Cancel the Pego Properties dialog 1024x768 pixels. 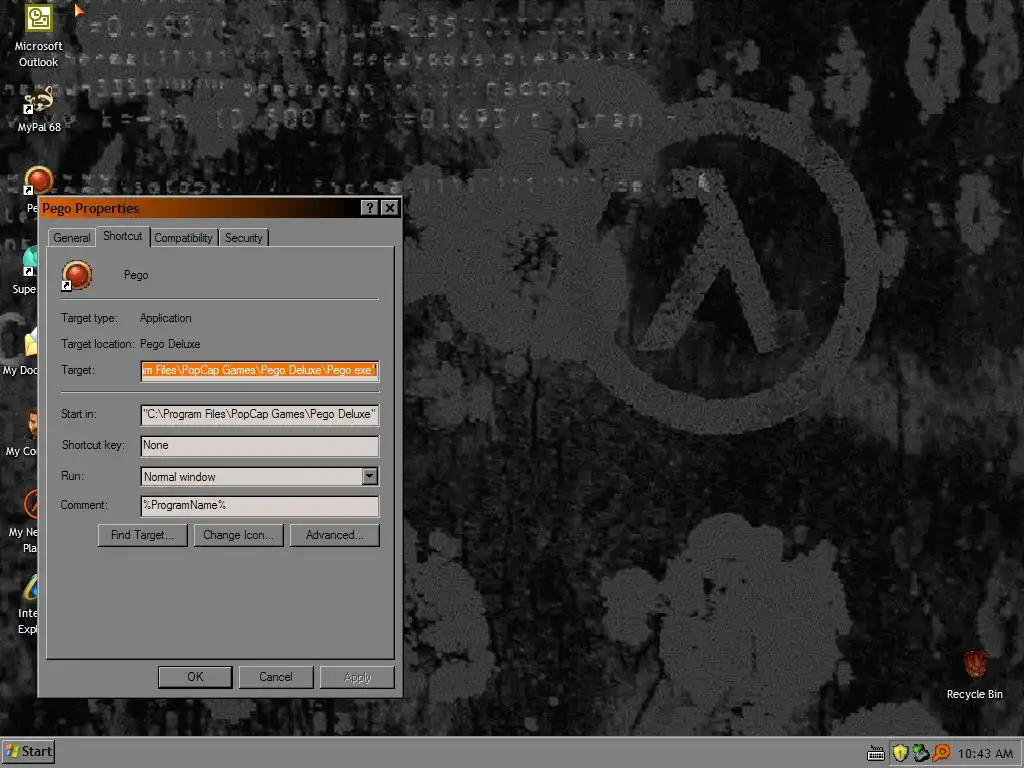(276, 677)
